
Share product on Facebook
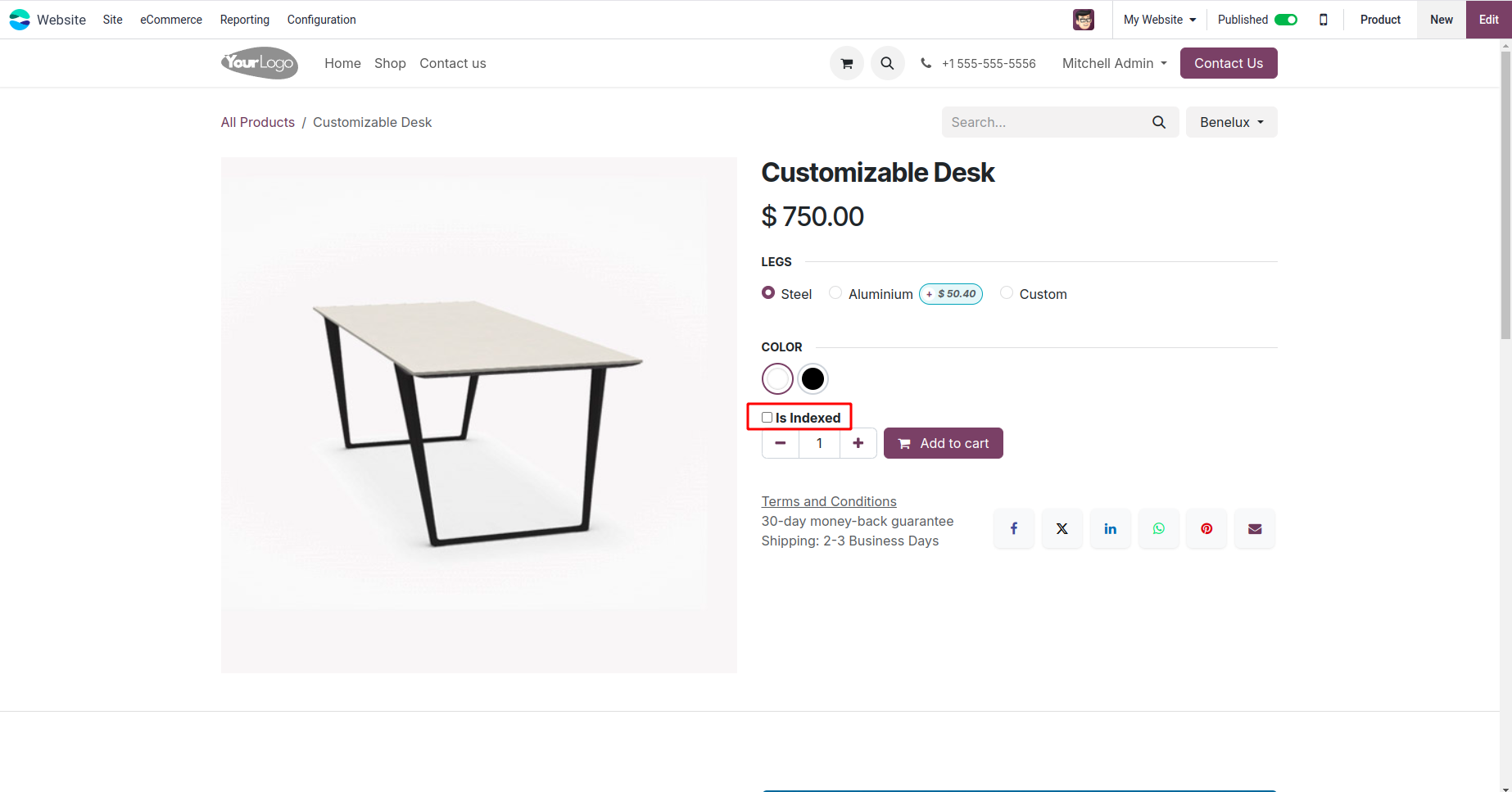(x=1014, y=528)
